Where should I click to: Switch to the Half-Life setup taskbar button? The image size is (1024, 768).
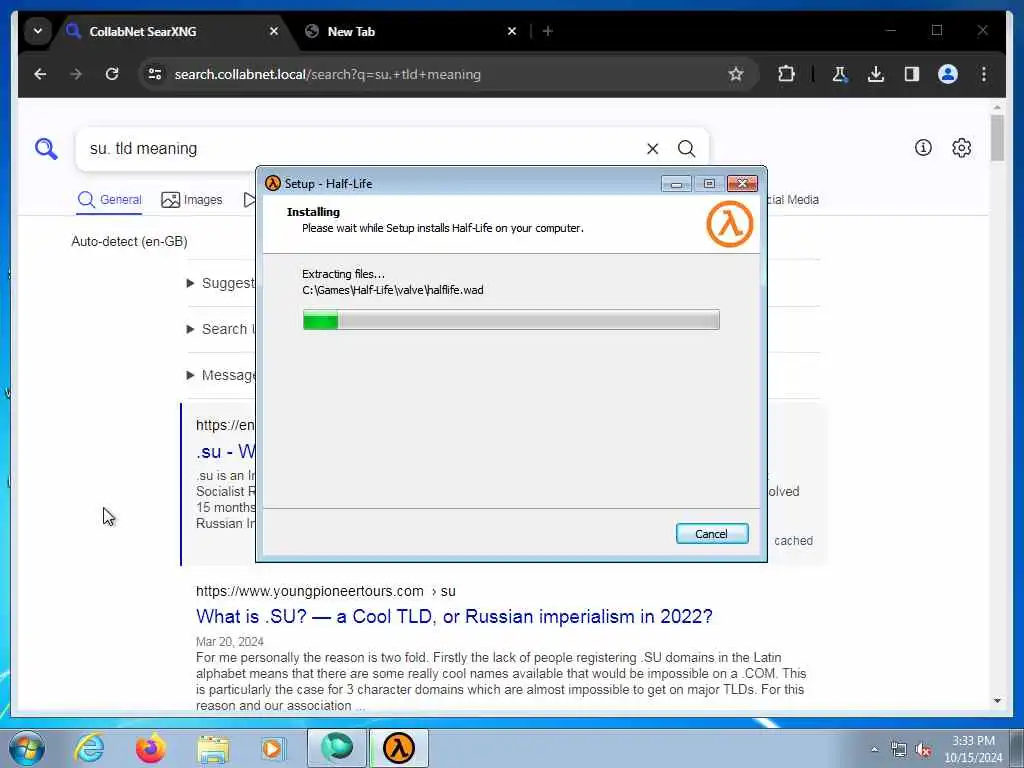click(x=399, y=748)
